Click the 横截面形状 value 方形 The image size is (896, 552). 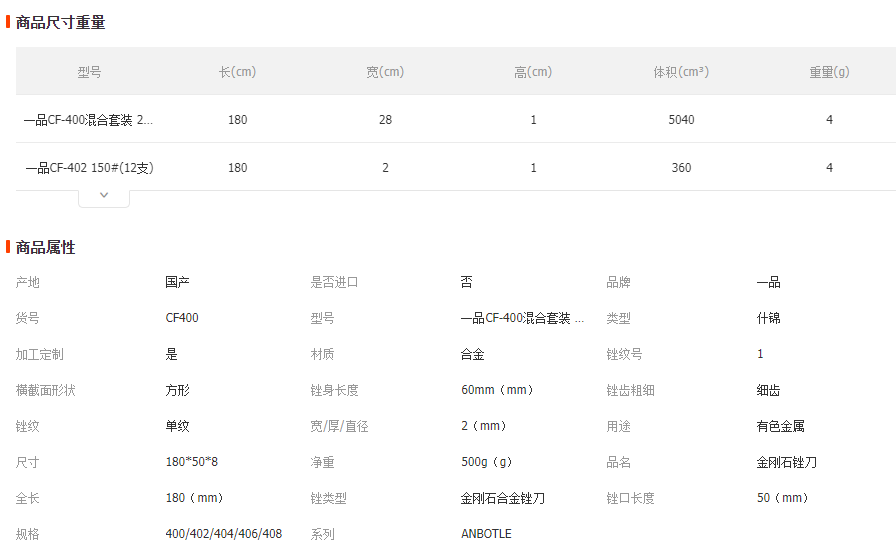pyautogui.click(x=177, y=390)
